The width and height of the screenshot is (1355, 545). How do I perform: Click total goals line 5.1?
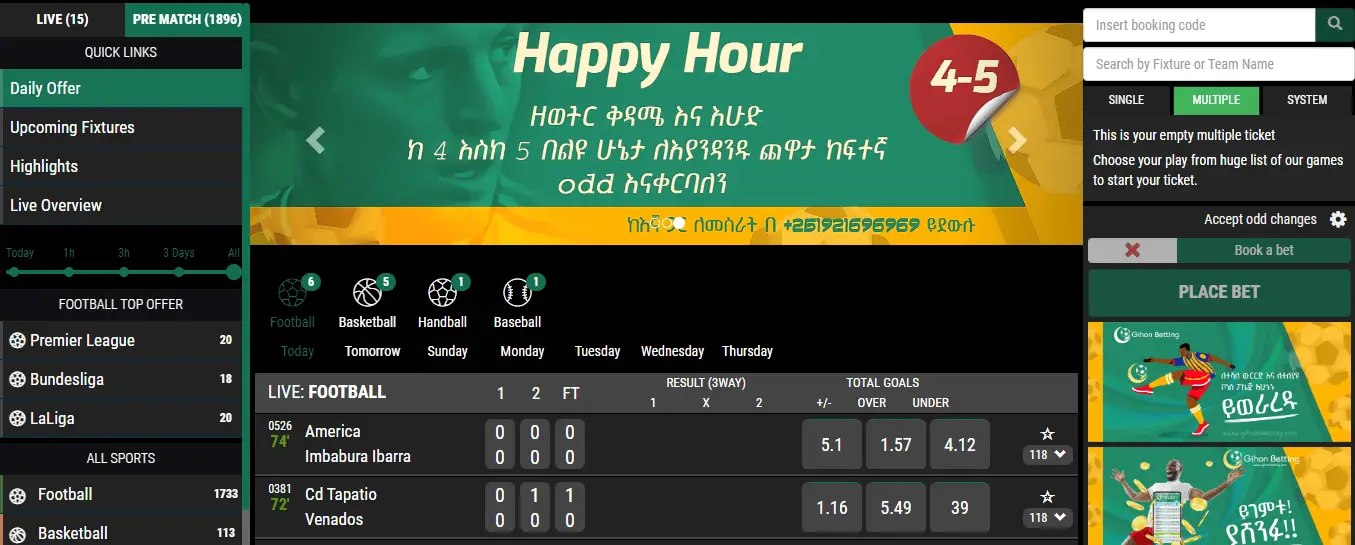coord(832,445)
